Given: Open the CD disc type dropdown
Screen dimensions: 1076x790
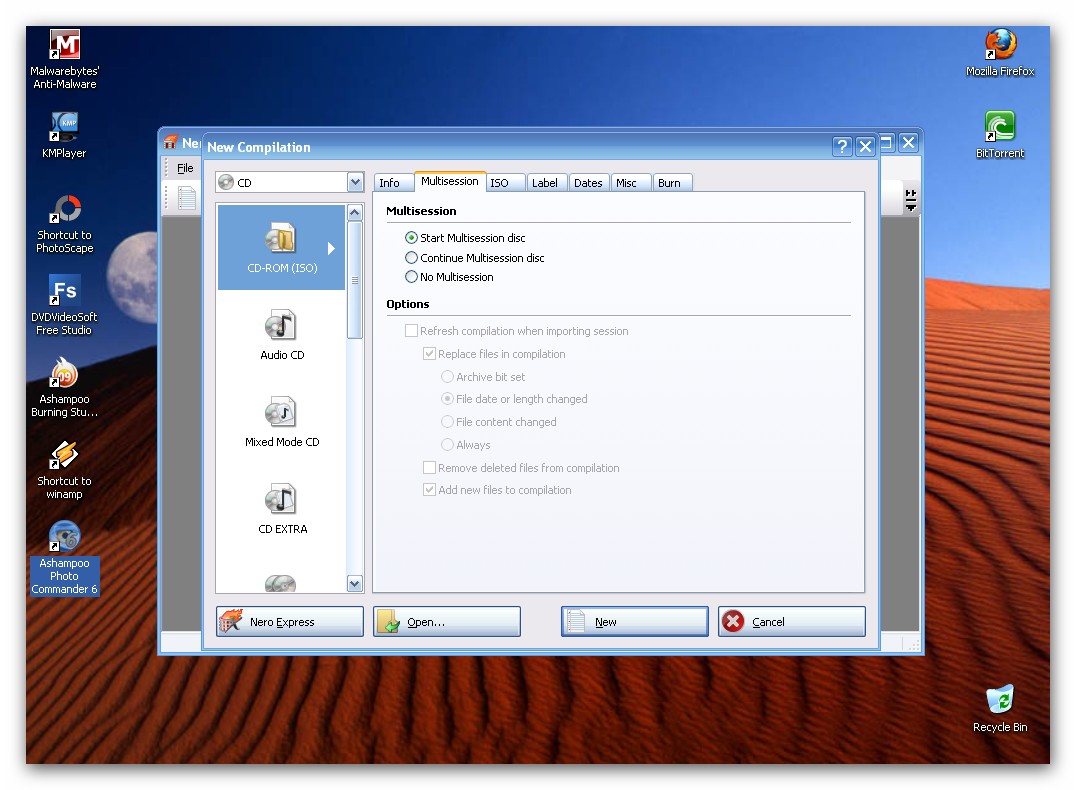Looking at the screenshot, I should click(355, 183).
